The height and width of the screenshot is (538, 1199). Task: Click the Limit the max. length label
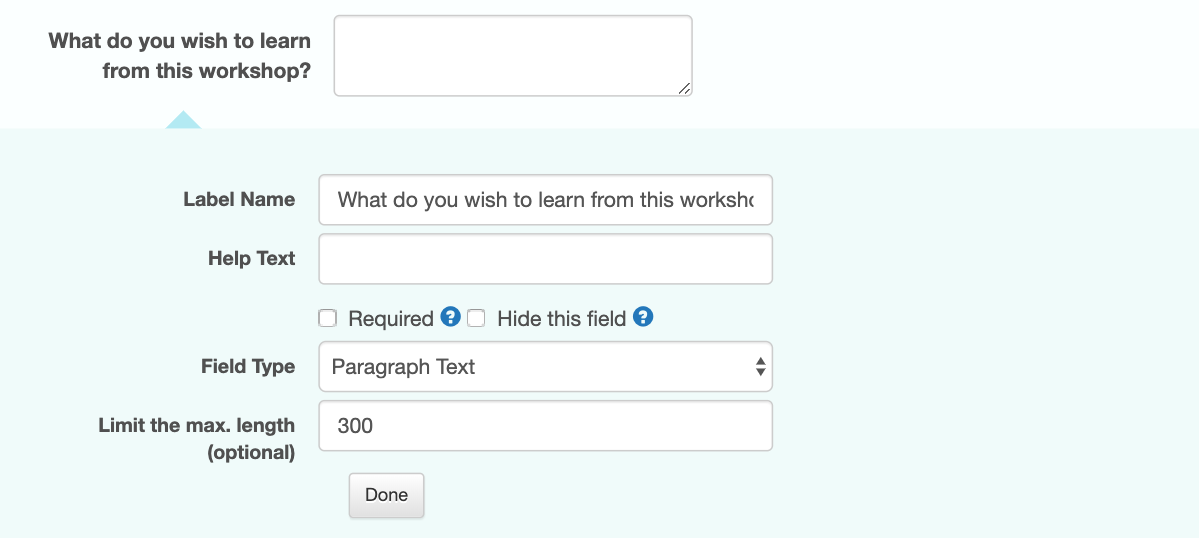(197, 439)
